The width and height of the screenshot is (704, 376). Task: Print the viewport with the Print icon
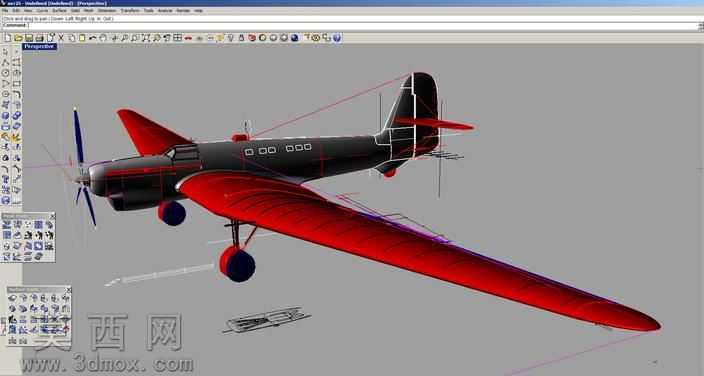coord(40,38)
